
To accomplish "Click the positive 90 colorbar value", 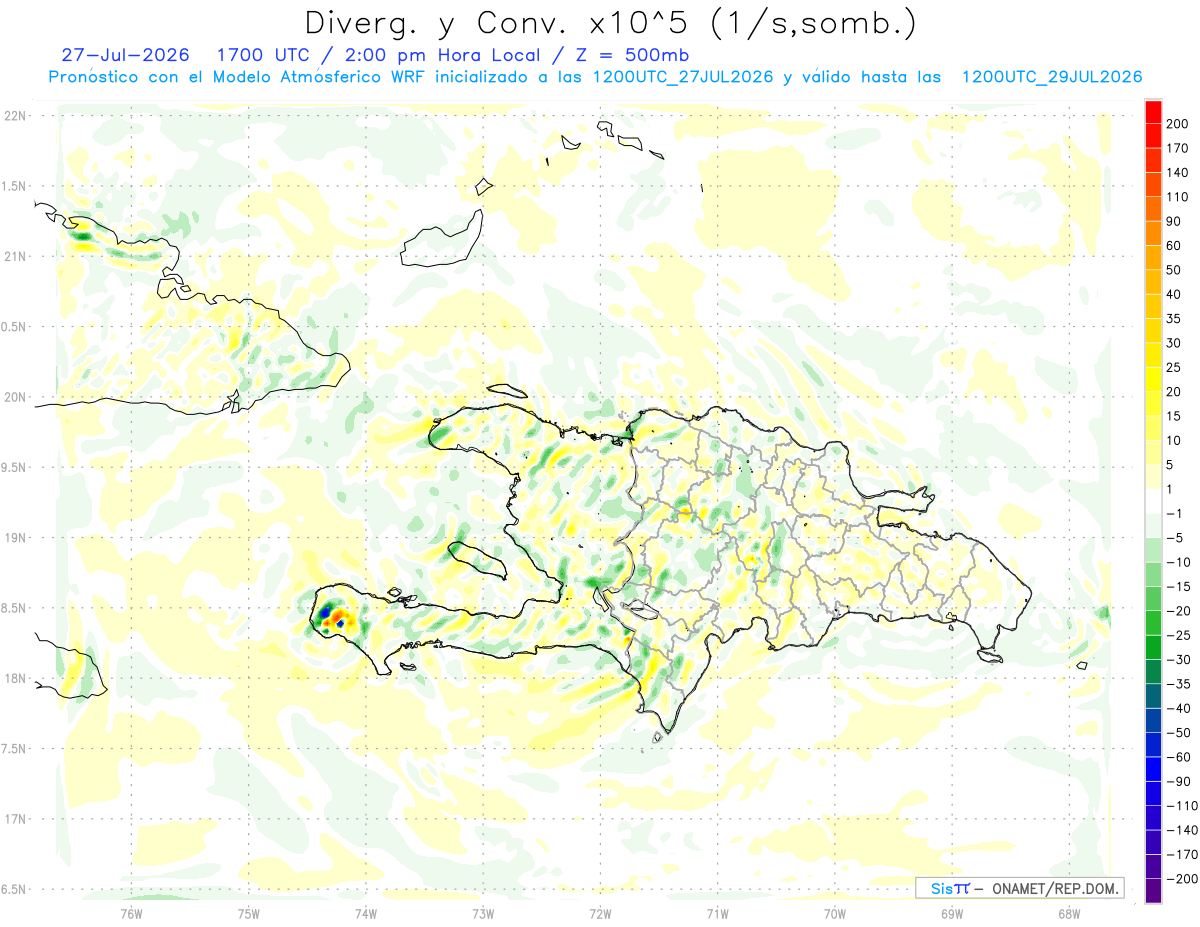I will pos(1174,221).
